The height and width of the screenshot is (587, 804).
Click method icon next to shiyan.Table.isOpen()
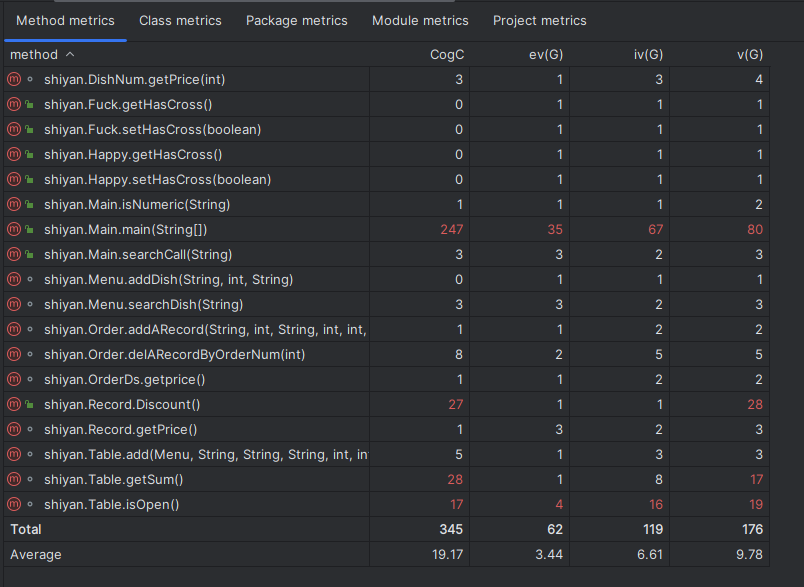point(14,504)
